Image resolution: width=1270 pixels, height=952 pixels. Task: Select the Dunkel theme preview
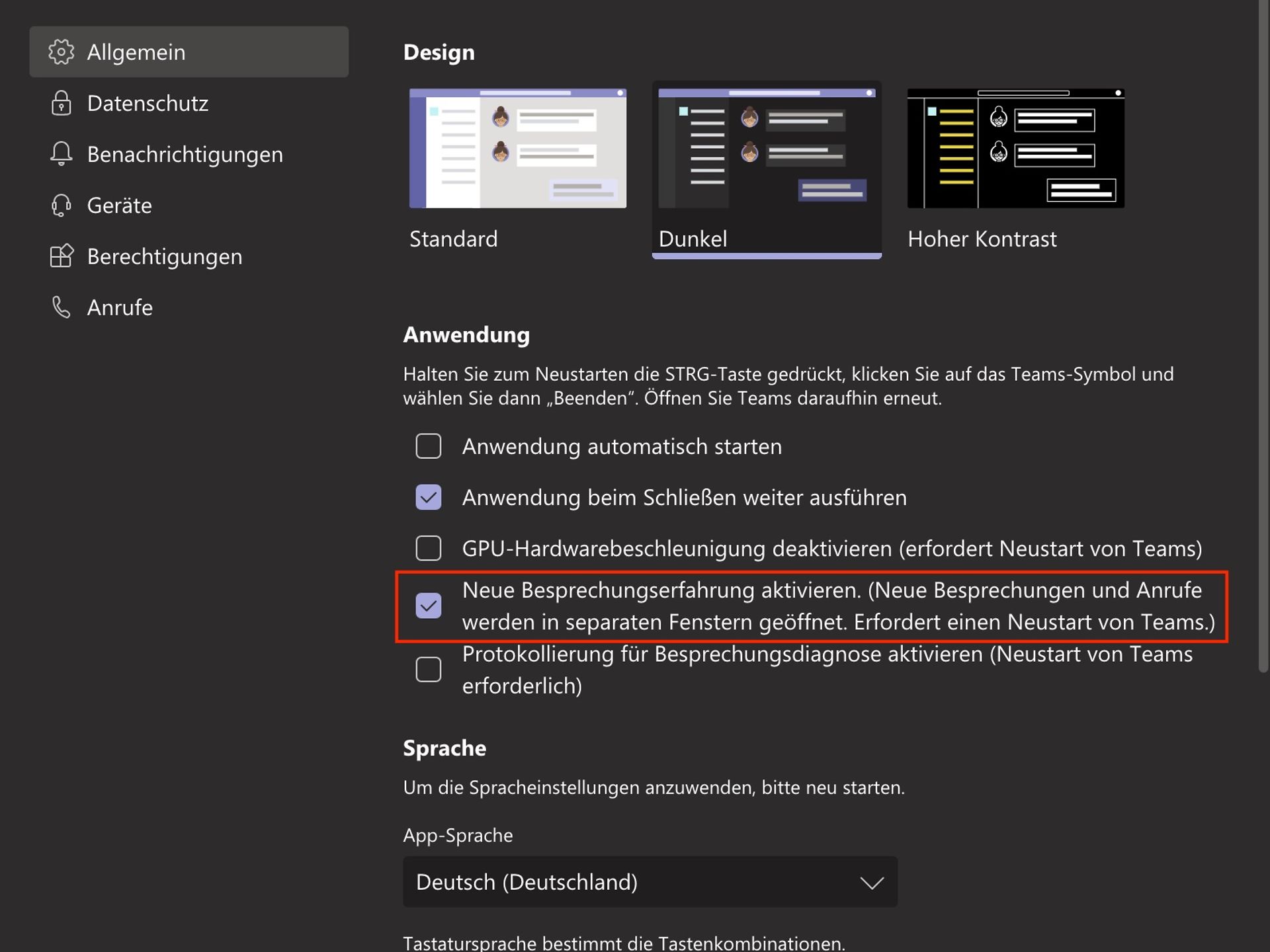[x=766, y=149]
